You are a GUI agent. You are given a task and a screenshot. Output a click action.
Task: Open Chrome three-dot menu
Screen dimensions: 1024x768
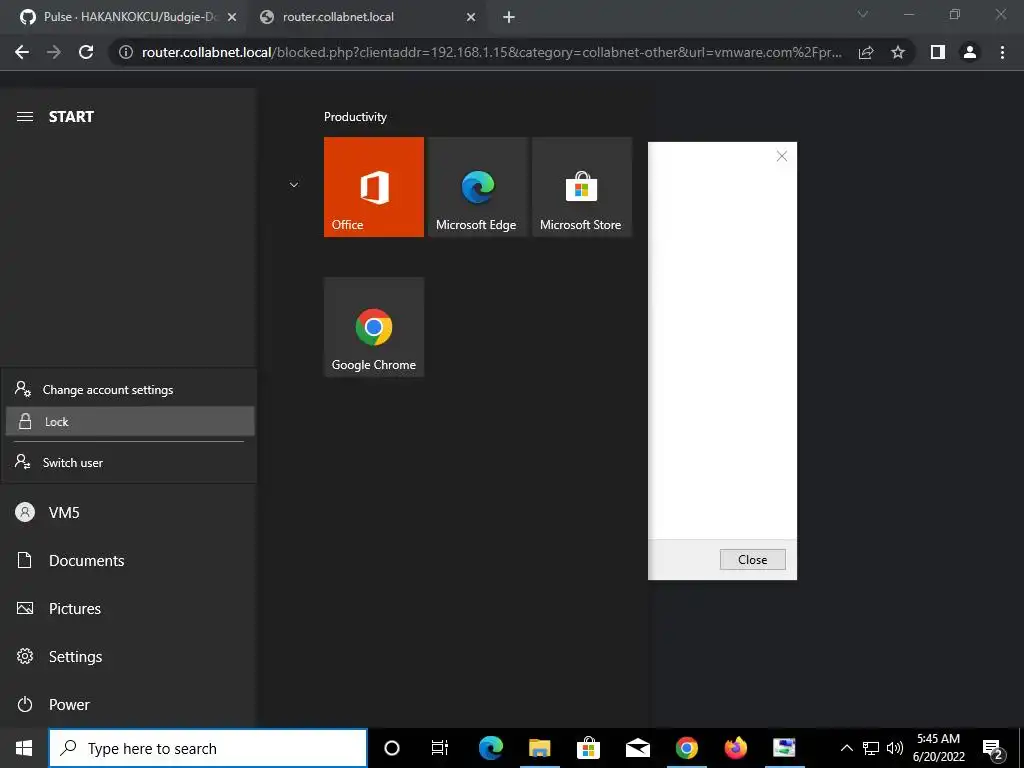pyautogui.click(x=1002, y=52)
